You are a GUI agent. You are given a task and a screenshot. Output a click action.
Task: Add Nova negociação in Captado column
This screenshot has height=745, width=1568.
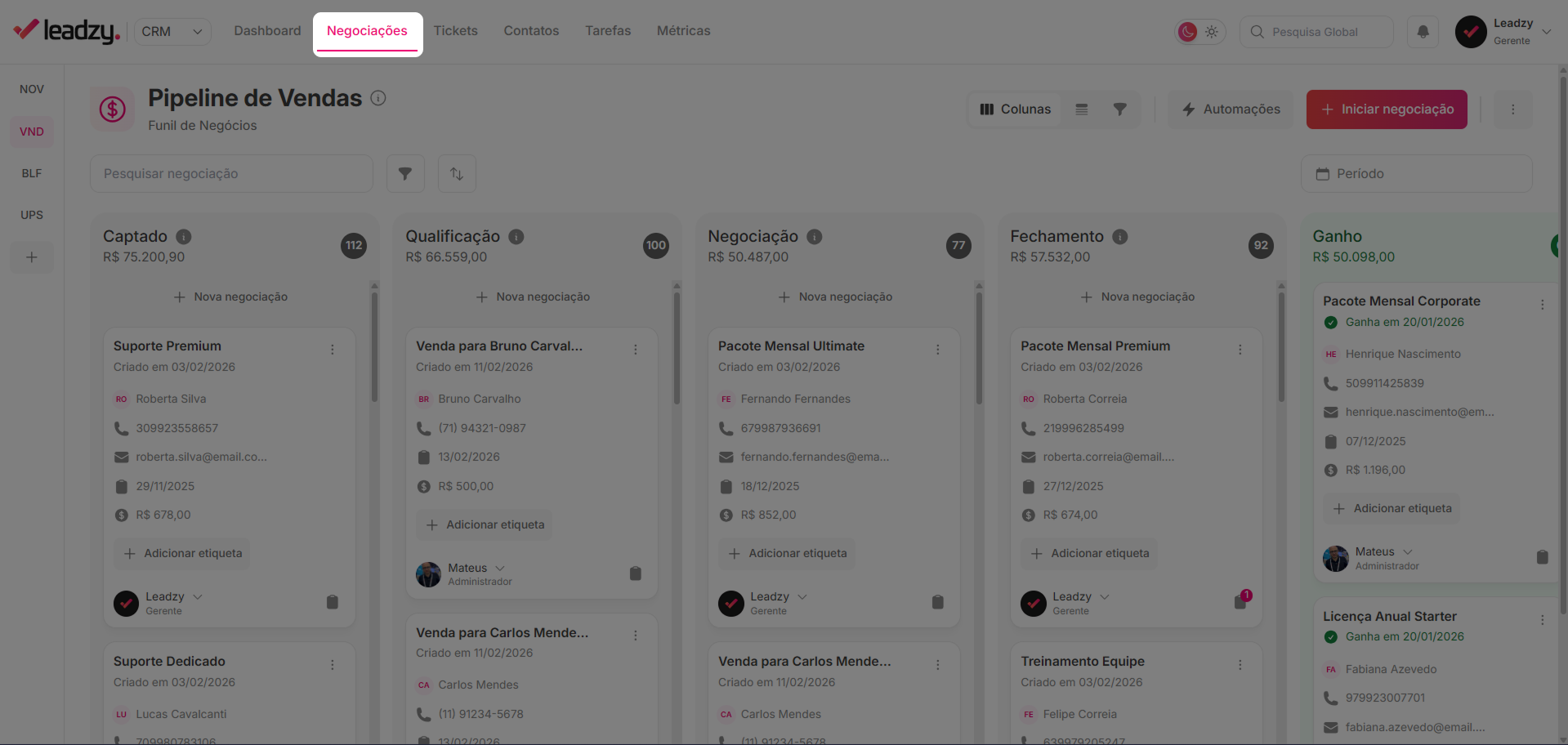coord(230,297)
